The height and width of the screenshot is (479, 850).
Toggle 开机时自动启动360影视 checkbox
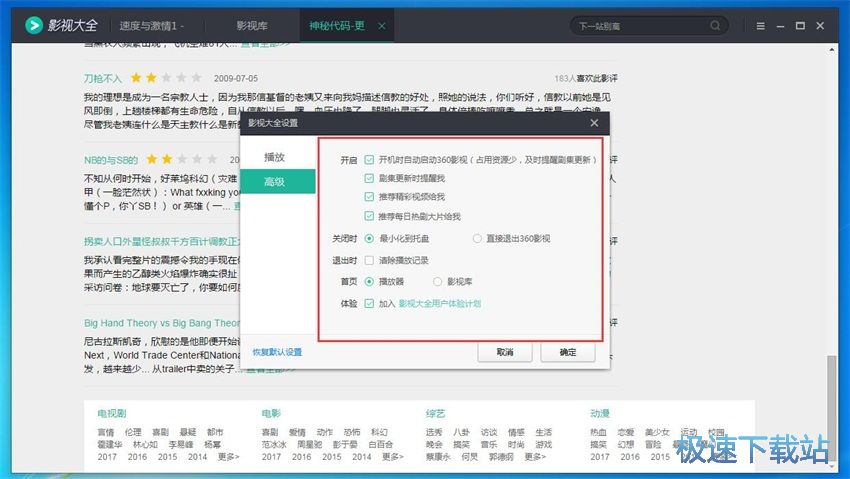[369, 160]
